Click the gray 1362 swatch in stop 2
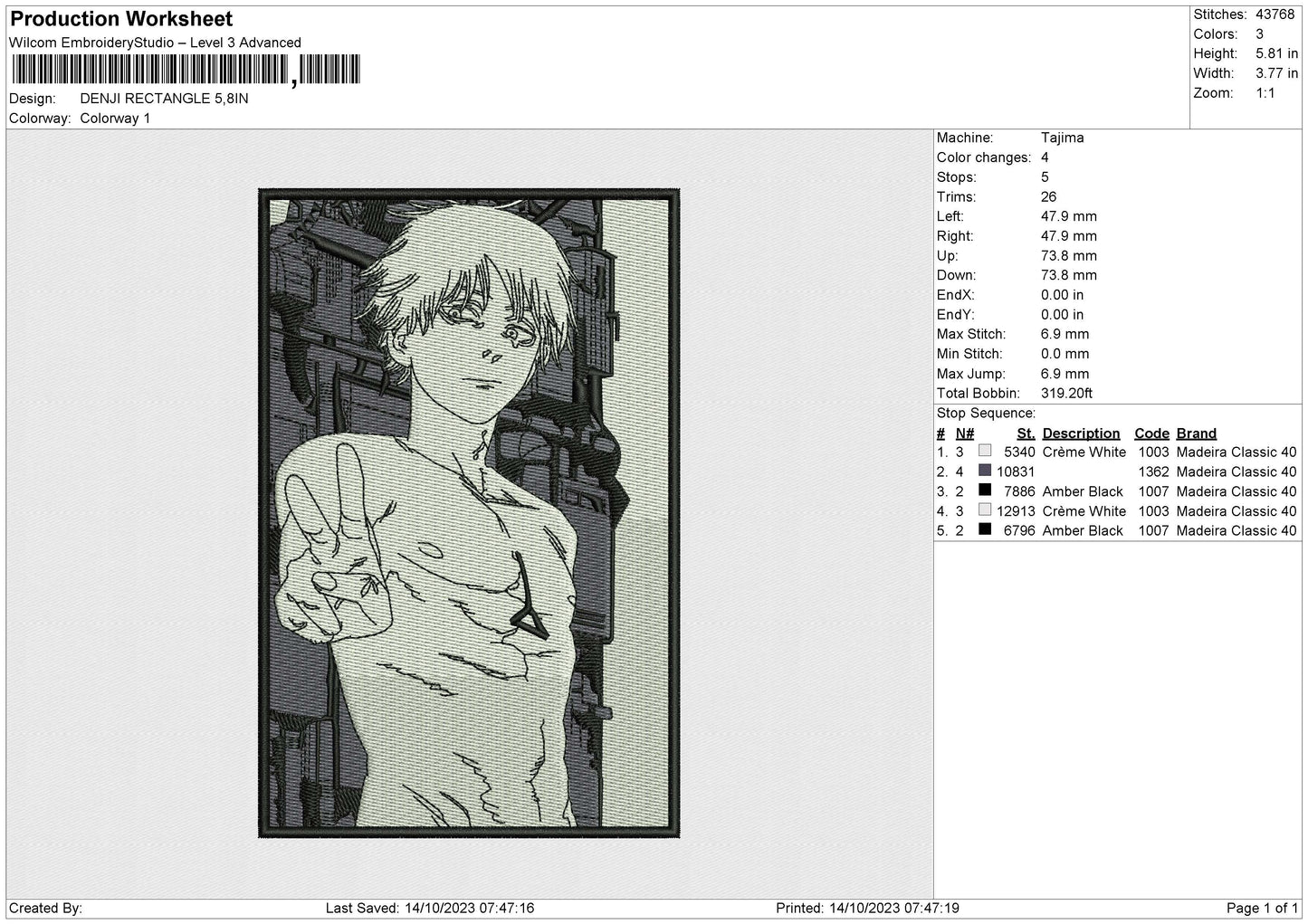The width and height of the screenshot is (1308, 924). 985,471
